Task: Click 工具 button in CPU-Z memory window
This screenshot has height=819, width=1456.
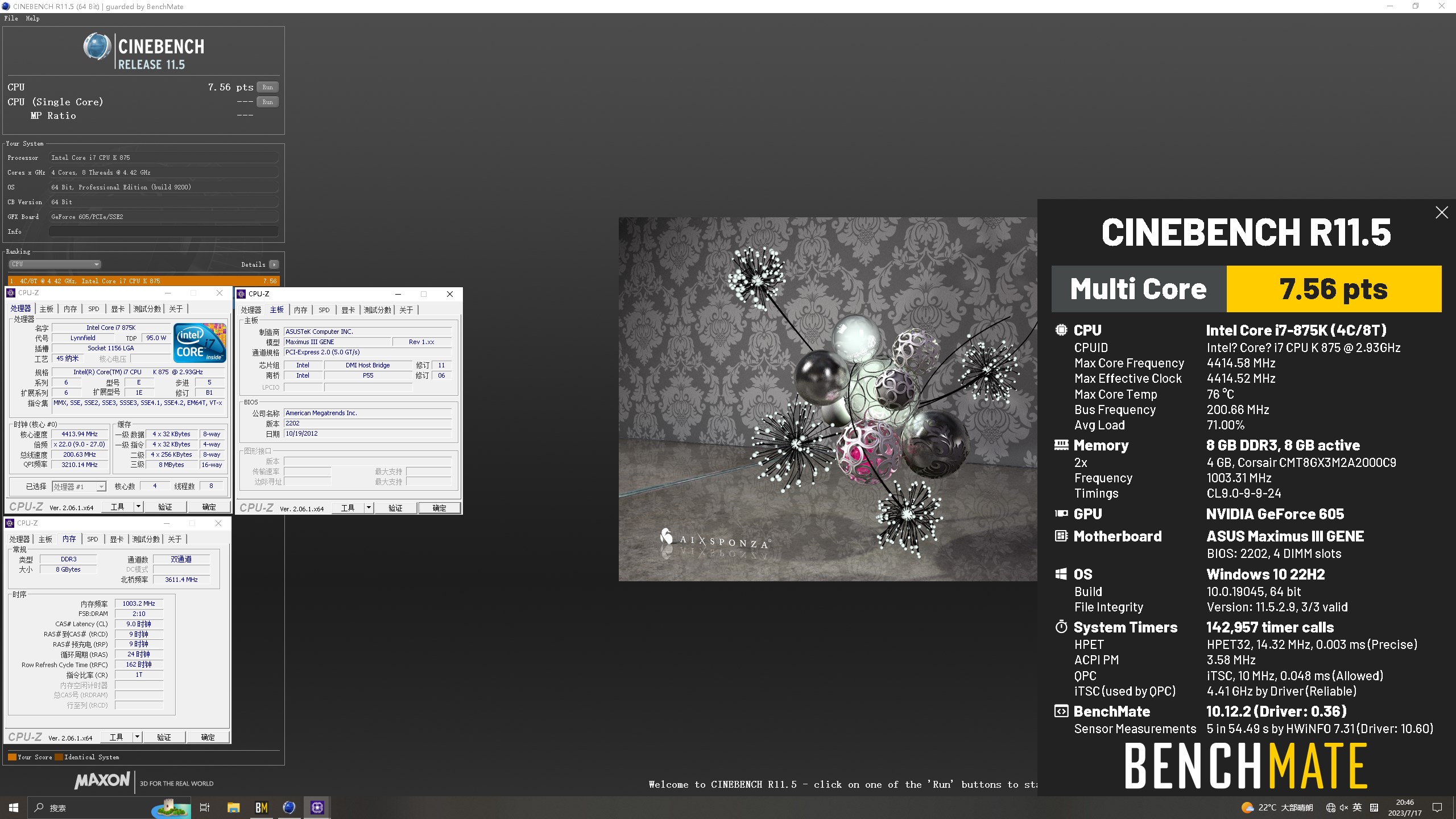Action: 116,737
